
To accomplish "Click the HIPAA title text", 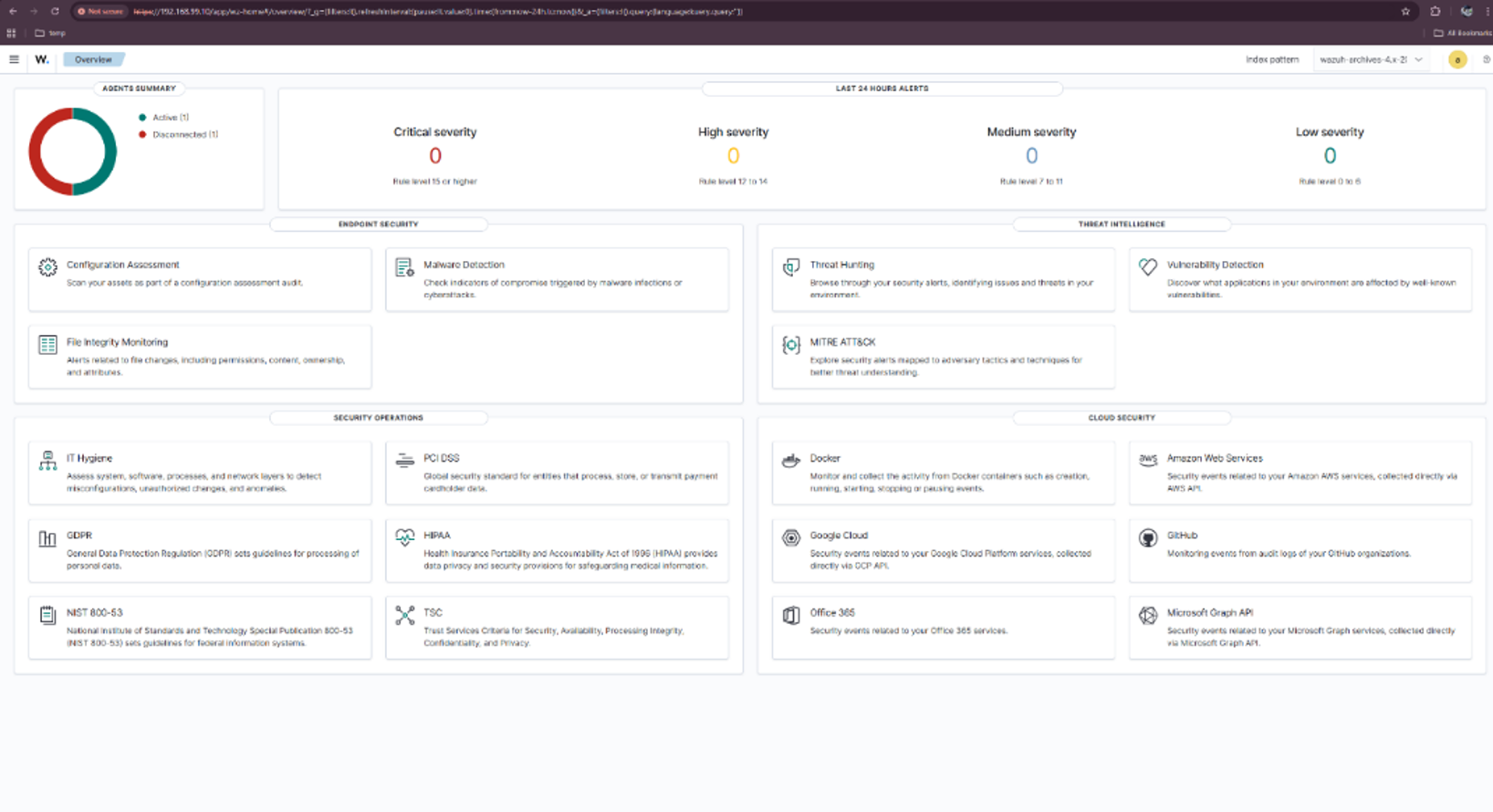I will point(437,536).
